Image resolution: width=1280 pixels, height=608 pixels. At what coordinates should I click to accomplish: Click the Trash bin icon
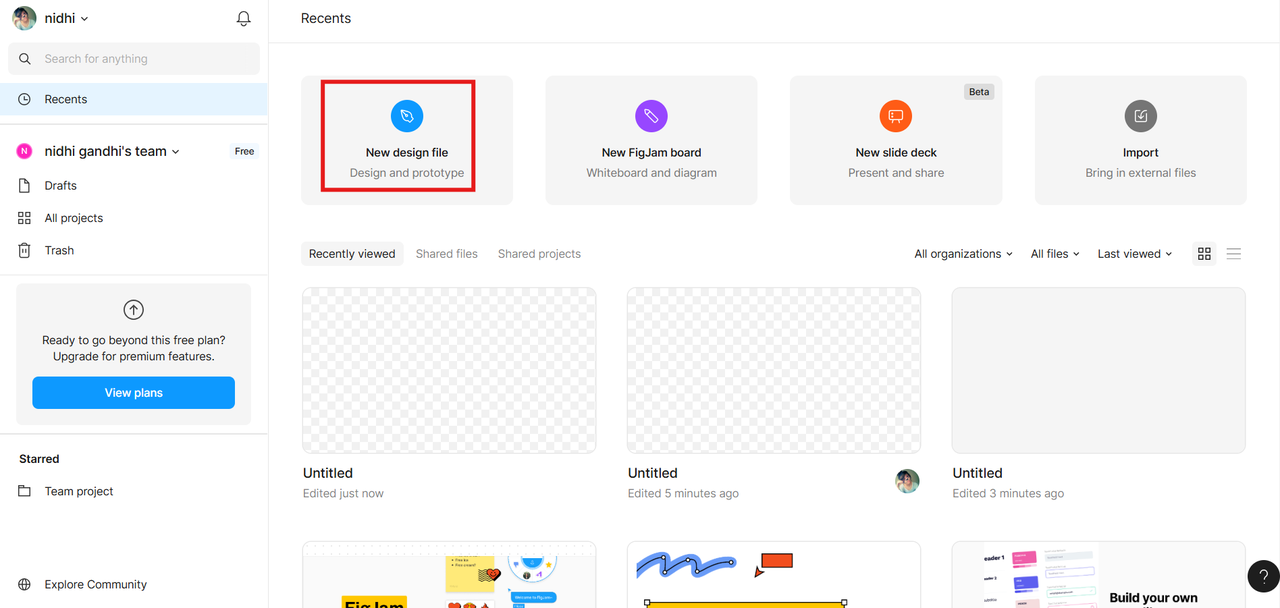tap(25, 250)
